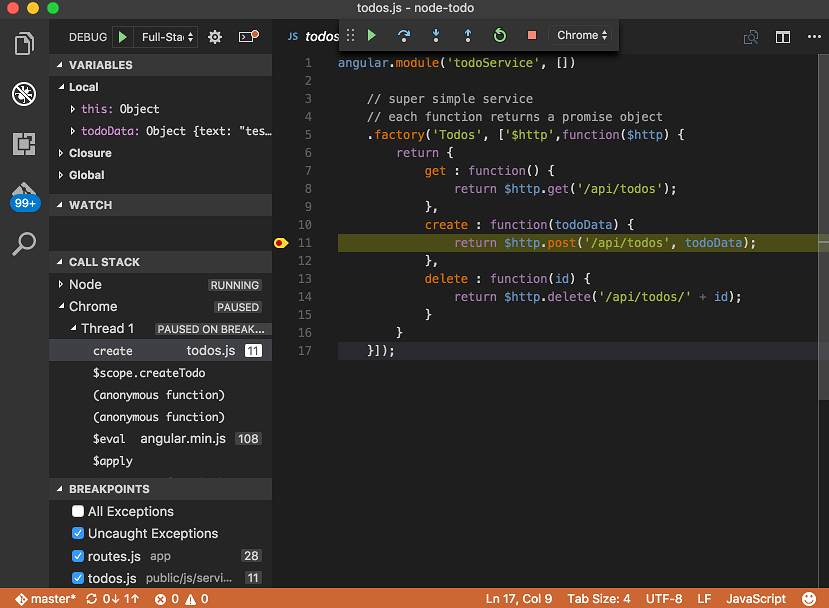Restart the debugger
This screenshot has height=608, width=829.
499,35
